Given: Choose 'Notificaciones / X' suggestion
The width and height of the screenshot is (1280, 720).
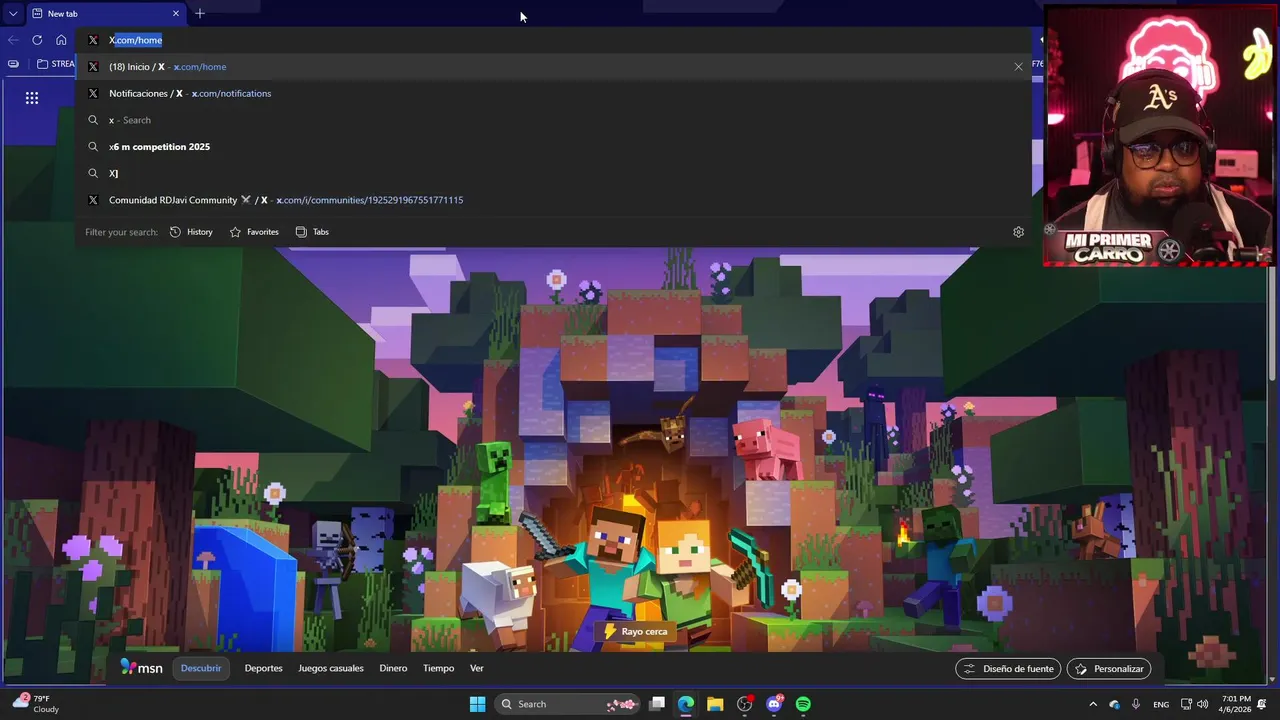Looking at the screenshot, I should coord(553,93).
